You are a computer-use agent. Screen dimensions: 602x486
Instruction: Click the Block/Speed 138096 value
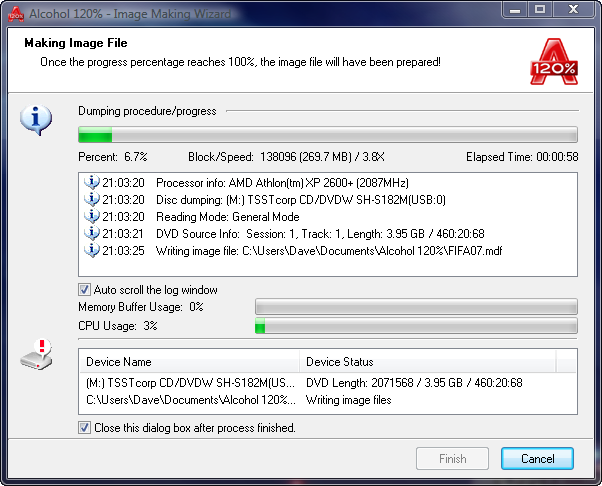(x=286, y=157)
